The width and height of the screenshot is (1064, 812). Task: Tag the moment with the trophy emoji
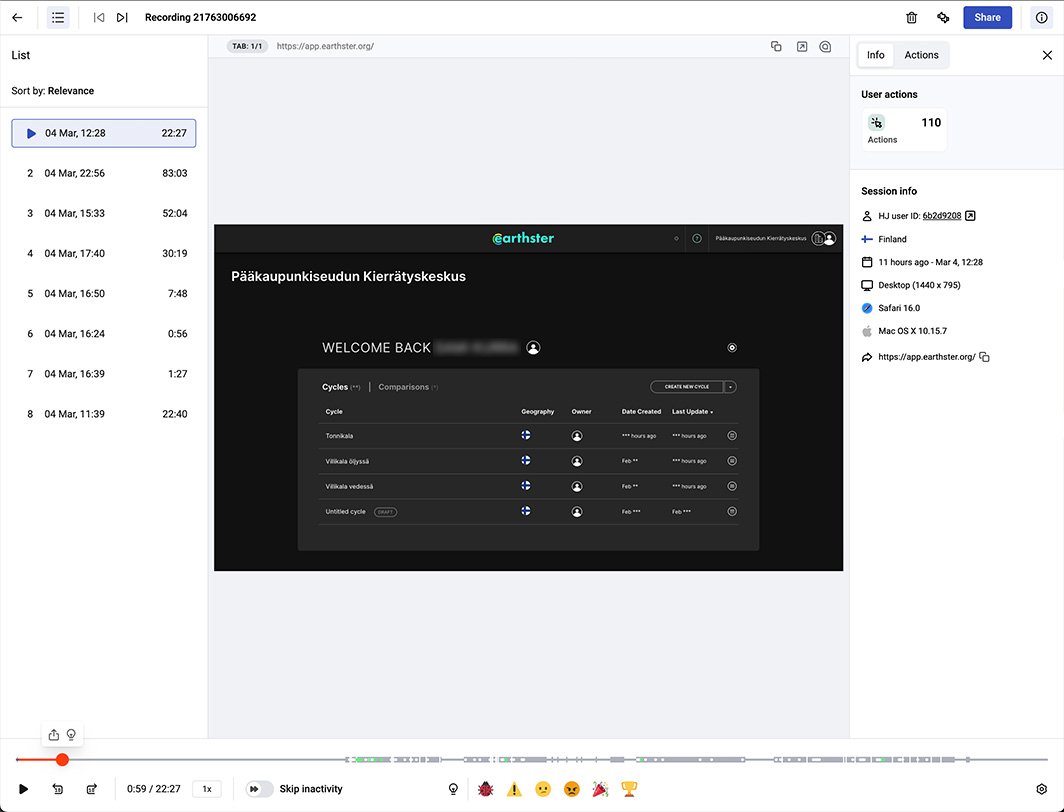coord(629,789)
